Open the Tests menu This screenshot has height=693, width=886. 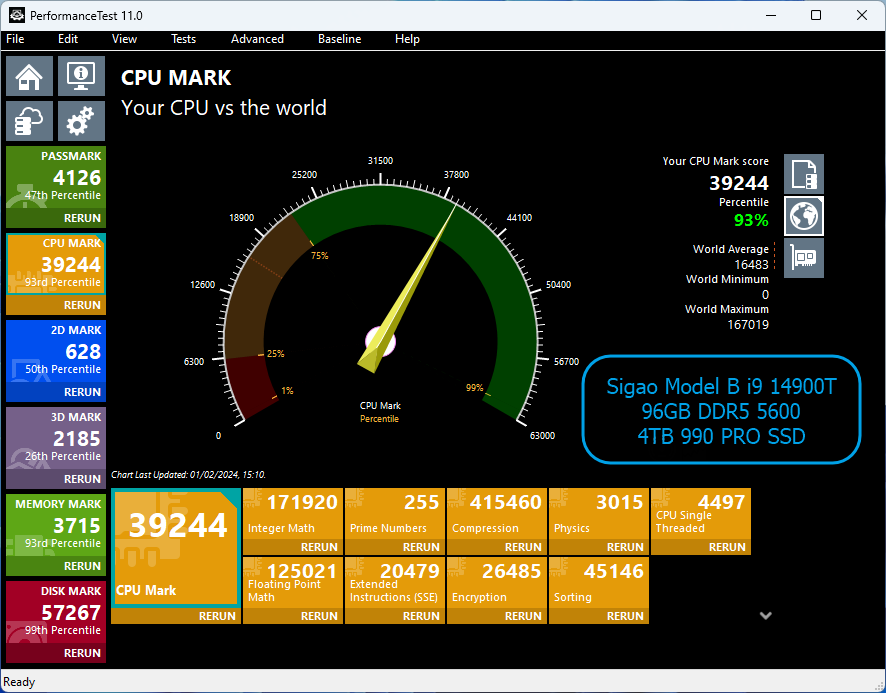point(183,39)
